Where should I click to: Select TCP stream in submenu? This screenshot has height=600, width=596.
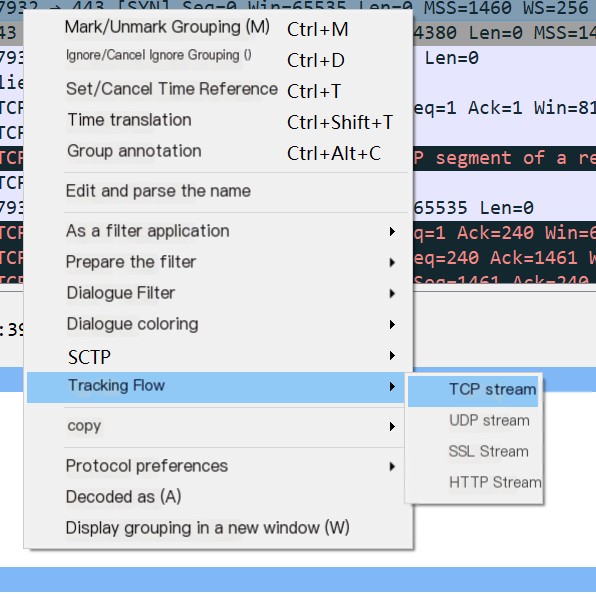click(473, 390)
